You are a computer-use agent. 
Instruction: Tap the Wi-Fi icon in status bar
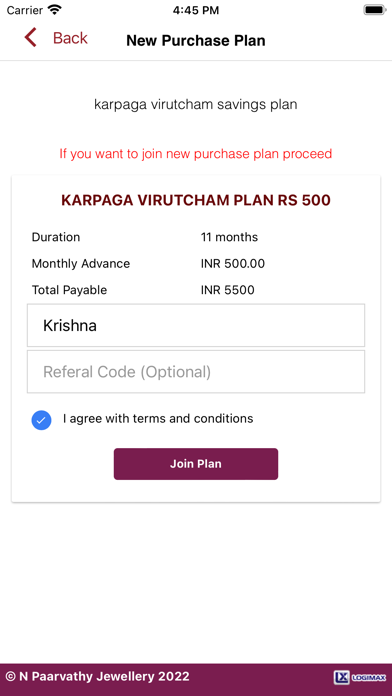[55, 10]
